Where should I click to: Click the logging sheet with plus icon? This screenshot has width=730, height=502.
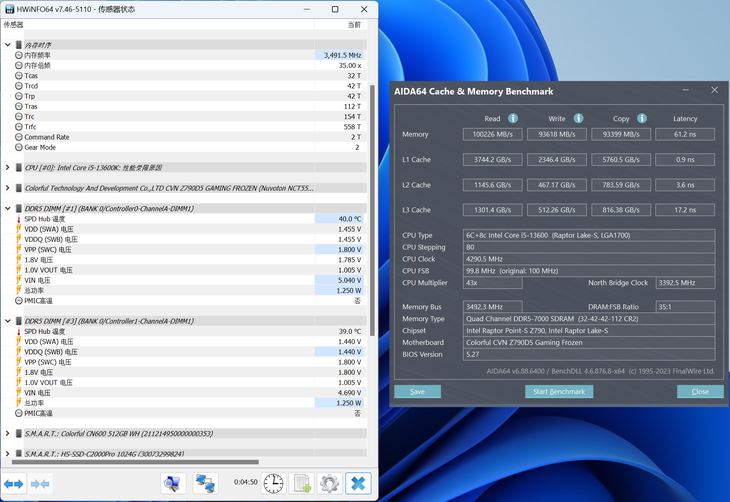[302, 483]
